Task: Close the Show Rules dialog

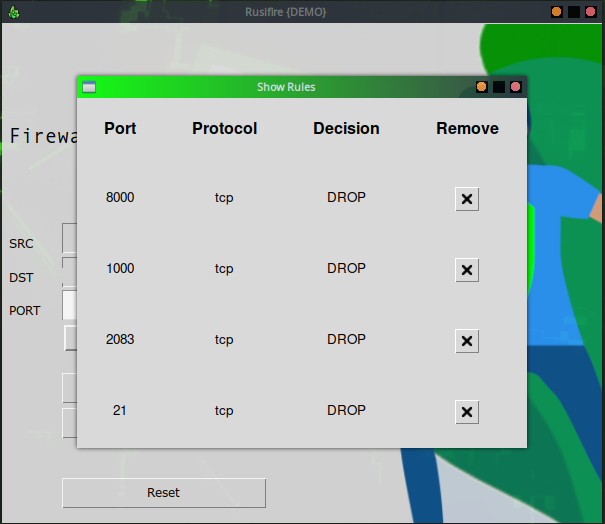Action: (516, 87)
